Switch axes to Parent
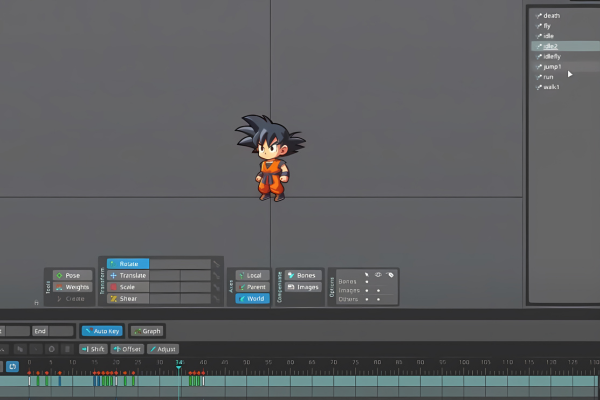The image size is (600, 400). pos(253,287)
